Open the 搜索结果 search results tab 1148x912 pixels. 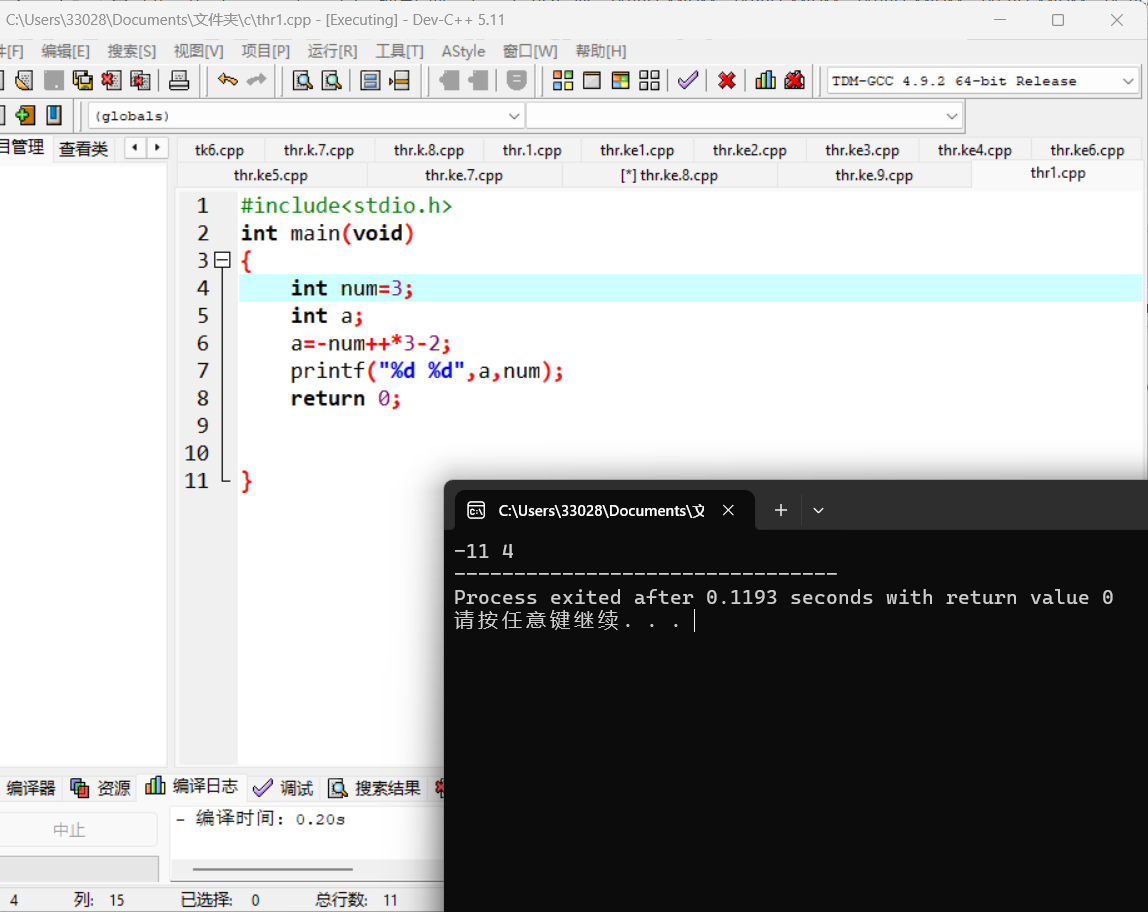point(374,788)
